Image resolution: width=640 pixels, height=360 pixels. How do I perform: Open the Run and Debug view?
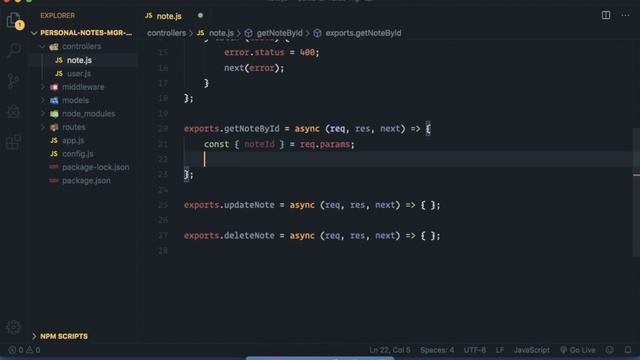click(13, 111)
